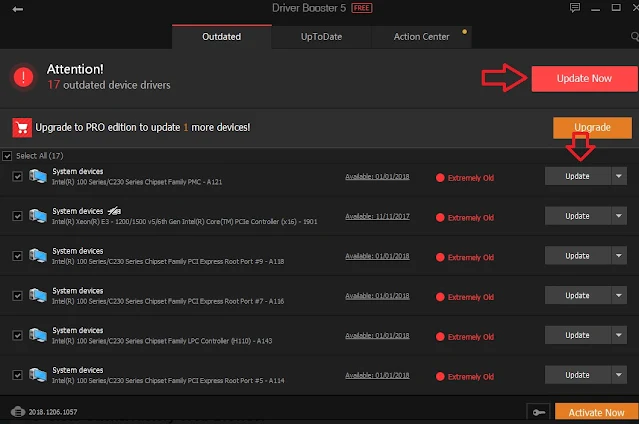639x424 pixels.
Task: Click 'Upgrade to PRO edition' message text
Action: (143, 127)
